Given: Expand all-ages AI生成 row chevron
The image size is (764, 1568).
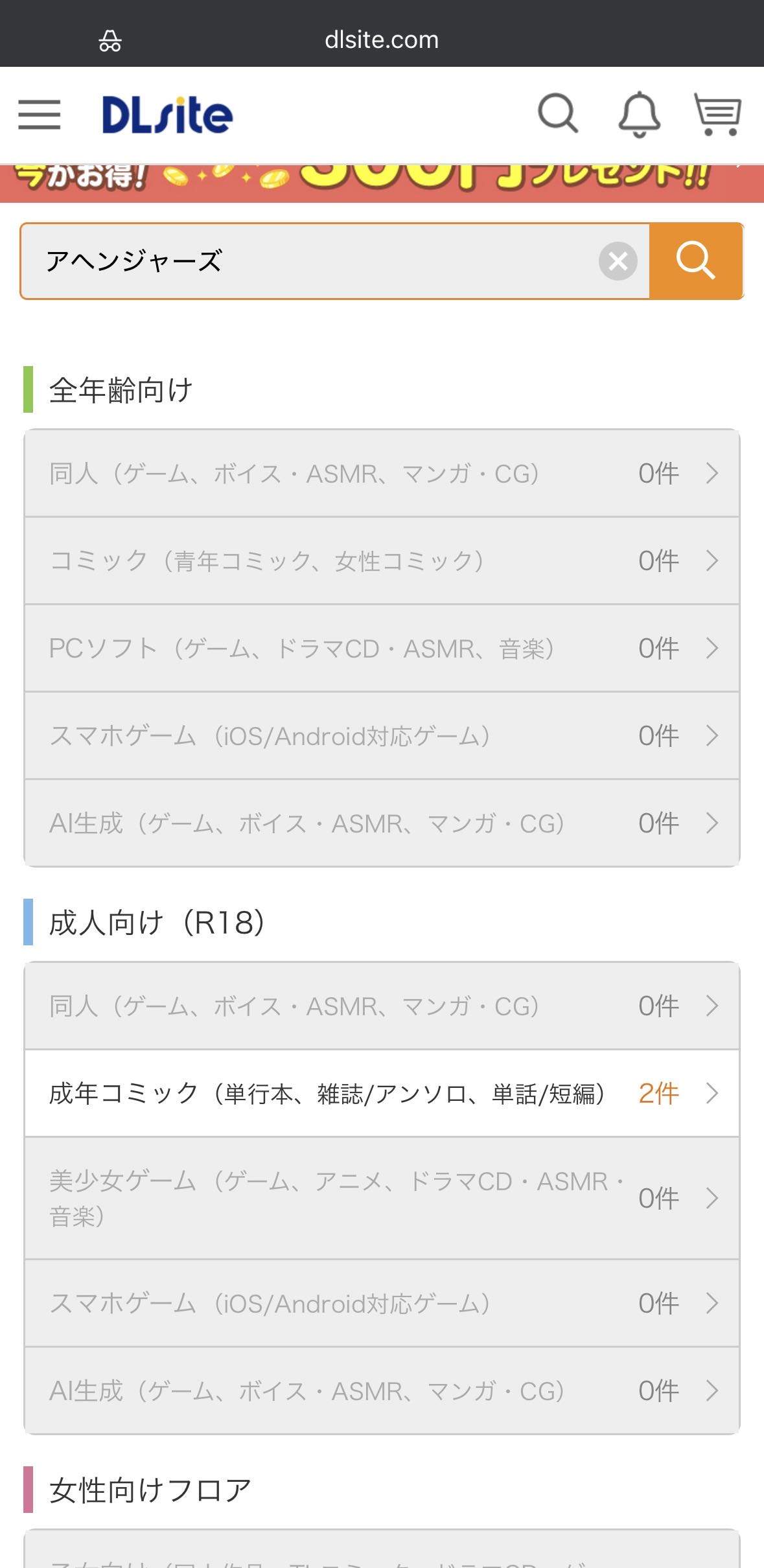Looking at the screenshot, I should pos(712,823).
